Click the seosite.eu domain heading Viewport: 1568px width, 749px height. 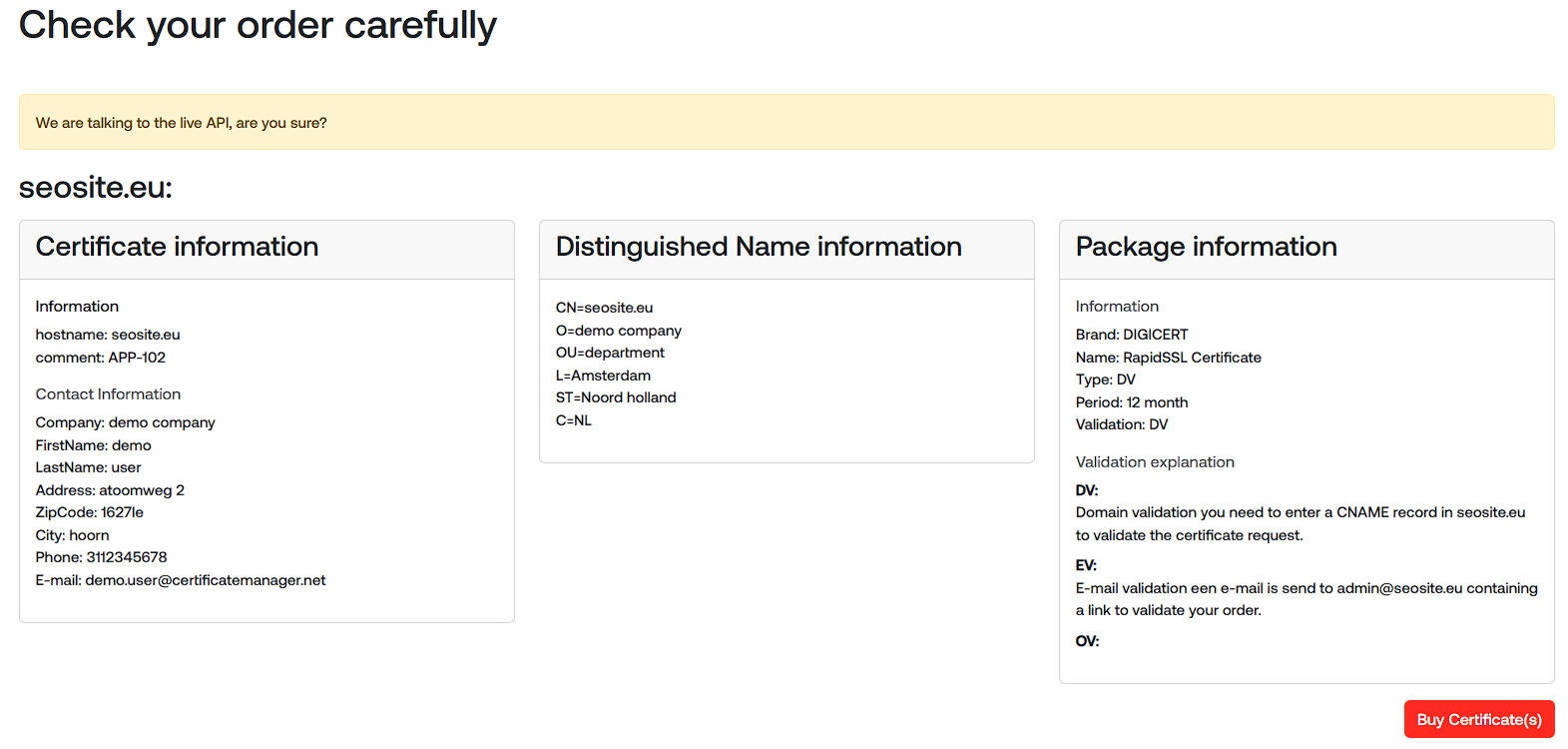coord(96,187)
